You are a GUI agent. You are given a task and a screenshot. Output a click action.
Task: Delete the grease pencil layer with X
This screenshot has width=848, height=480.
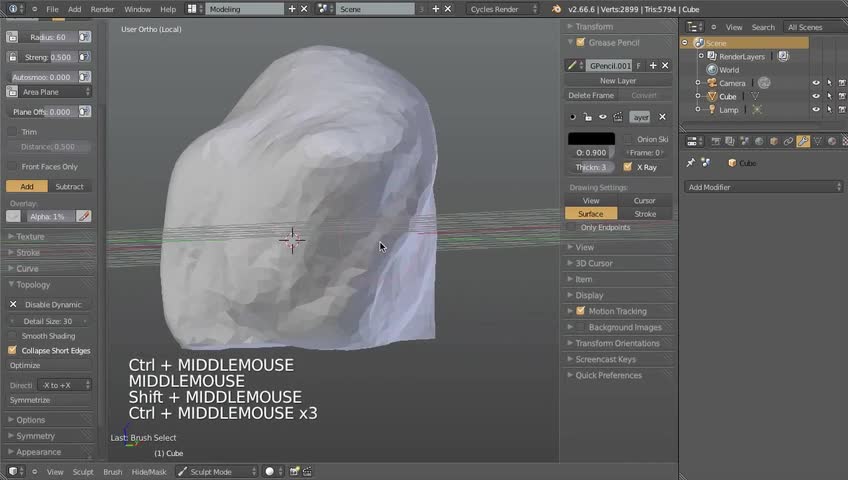662,117
